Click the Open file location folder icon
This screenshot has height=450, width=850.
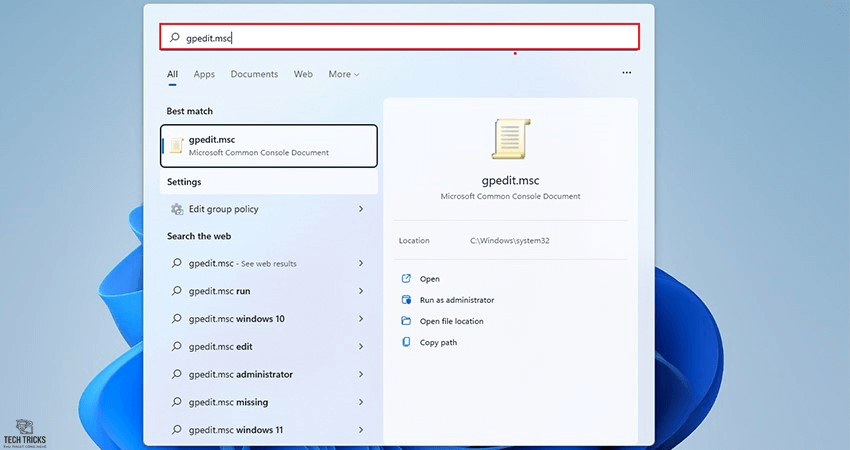406,320
